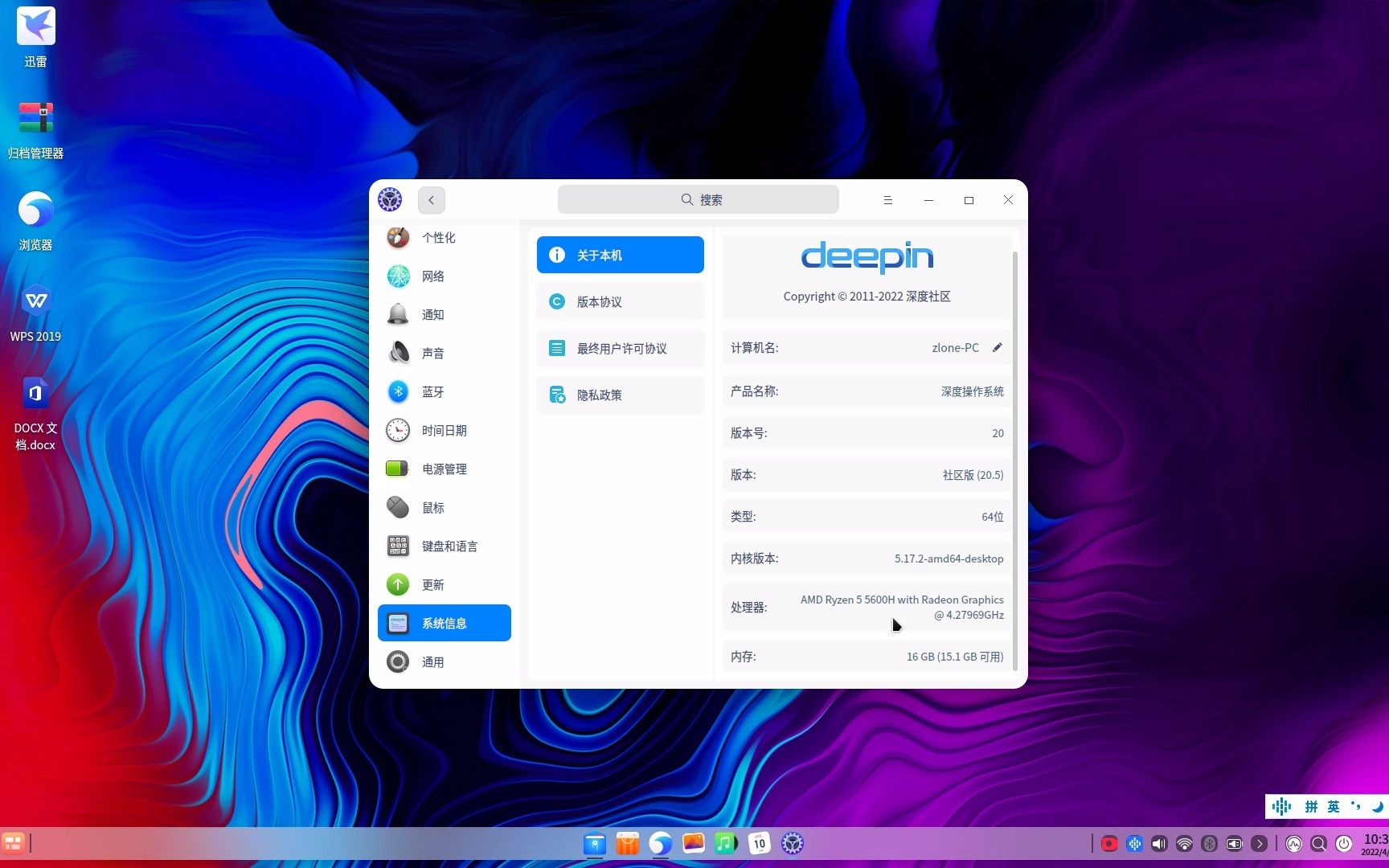Image resolution: width=1389 pixels, height=868 pixels.
Task: Edit computer name with the pencil icon
Action: [x=997, y=347]
